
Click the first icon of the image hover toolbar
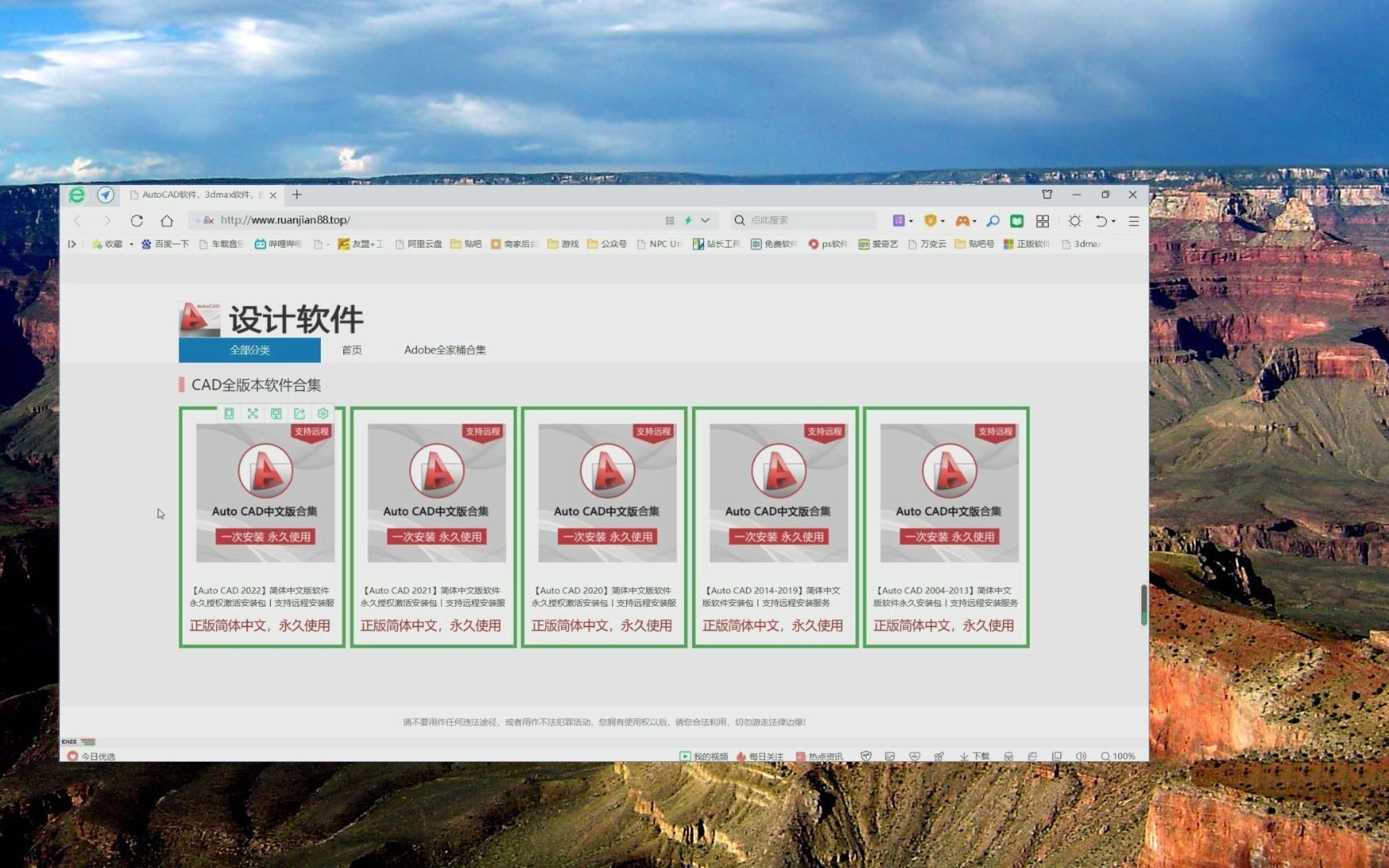pyautogui.click(x=229, y=413)
